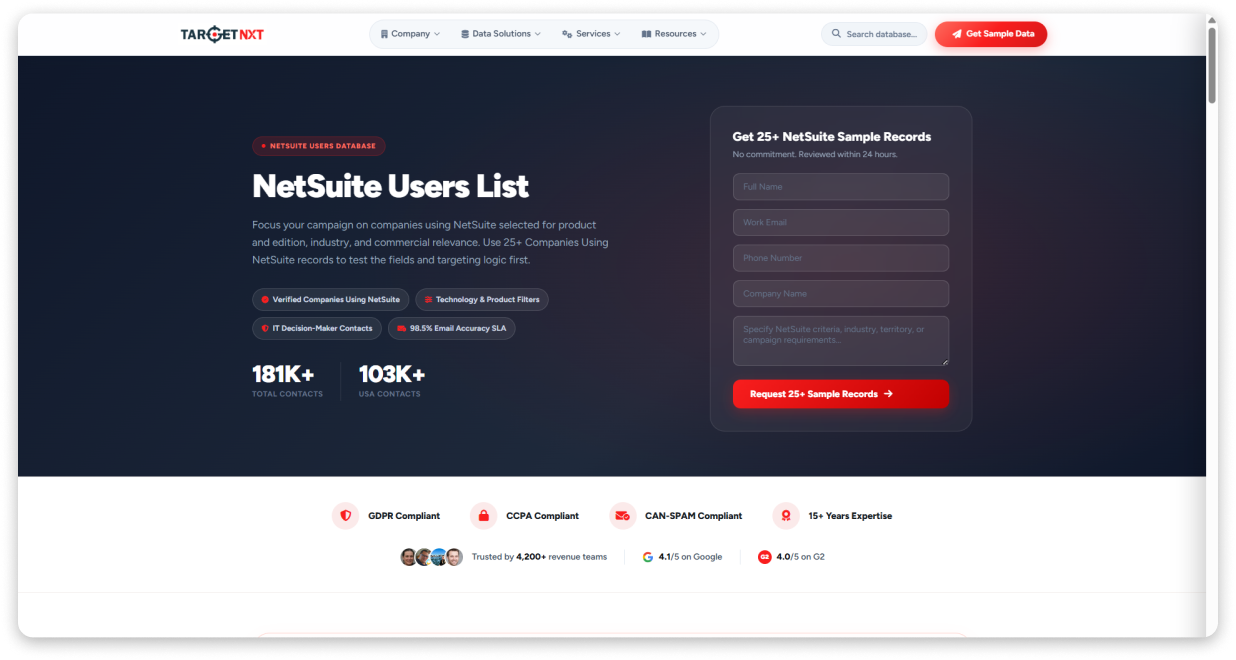This screenshot has width=1236, height=660.
Task: Expand the Company dropdown chevron
Action: click(437, 34)
